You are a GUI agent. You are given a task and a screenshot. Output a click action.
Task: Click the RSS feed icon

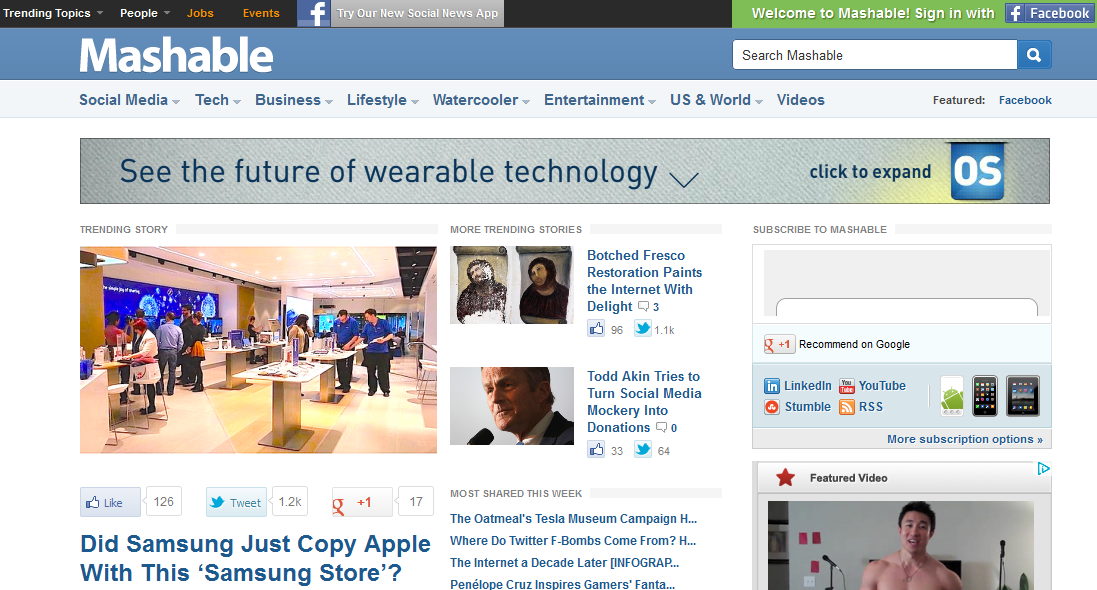847,407
